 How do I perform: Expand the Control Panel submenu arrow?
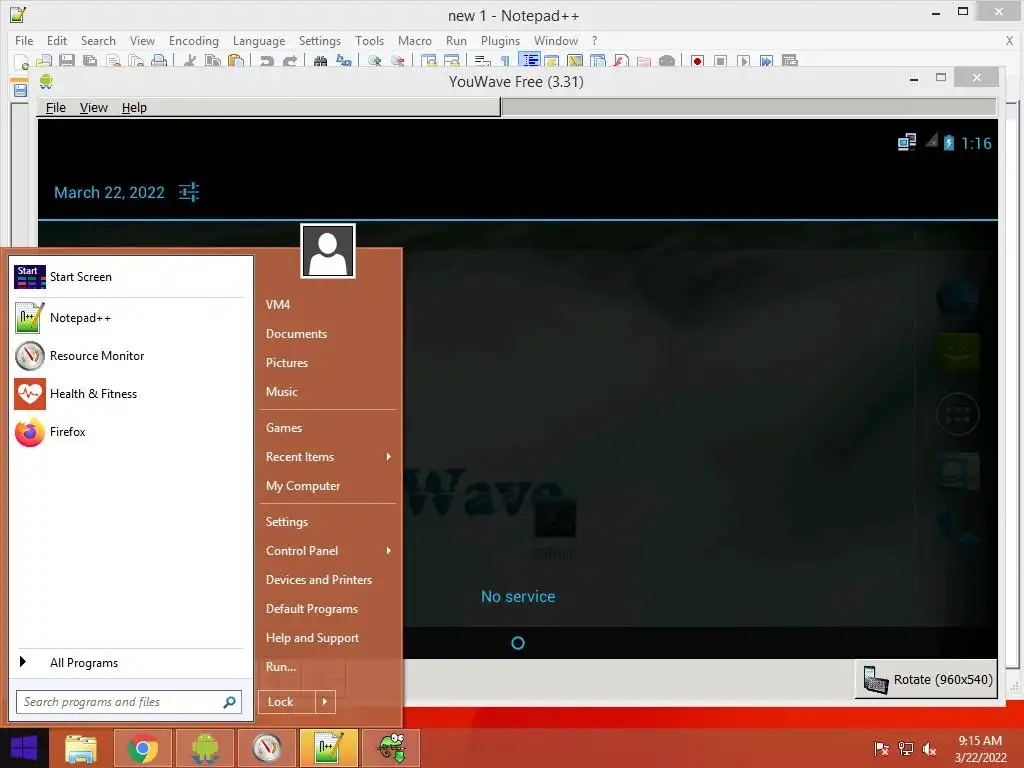[389, 551]
